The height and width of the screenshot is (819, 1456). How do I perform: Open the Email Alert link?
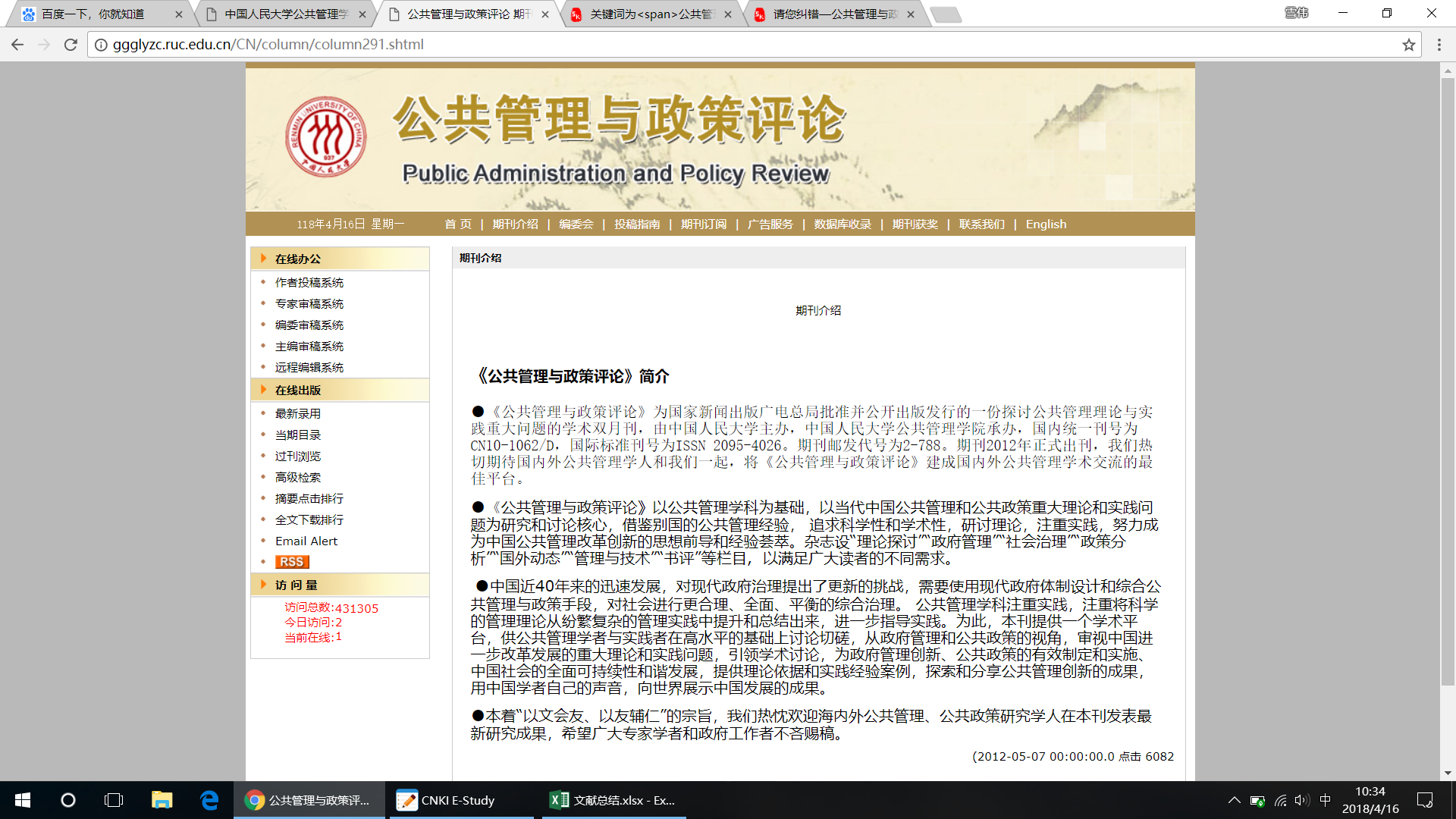[x=306, y=541]
